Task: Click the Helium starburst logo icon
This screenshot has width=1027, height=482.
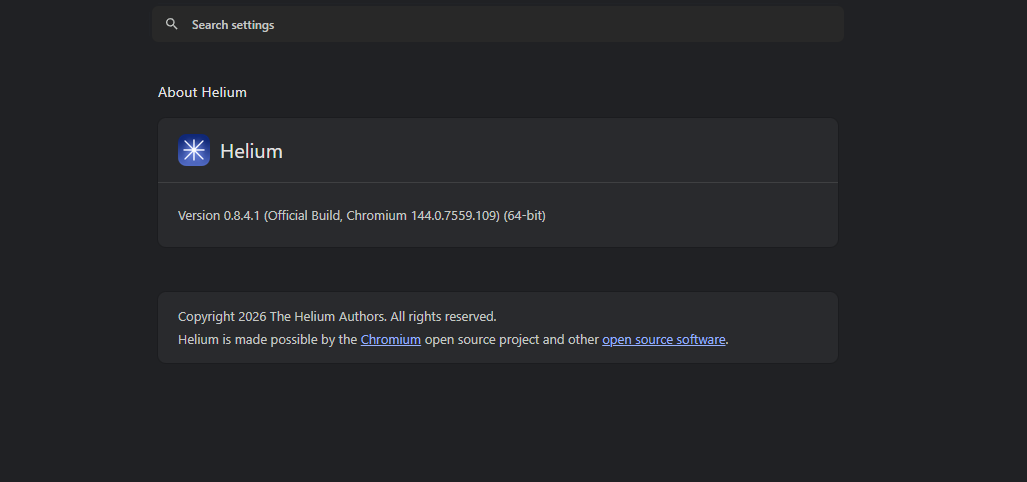Action: 194,151
